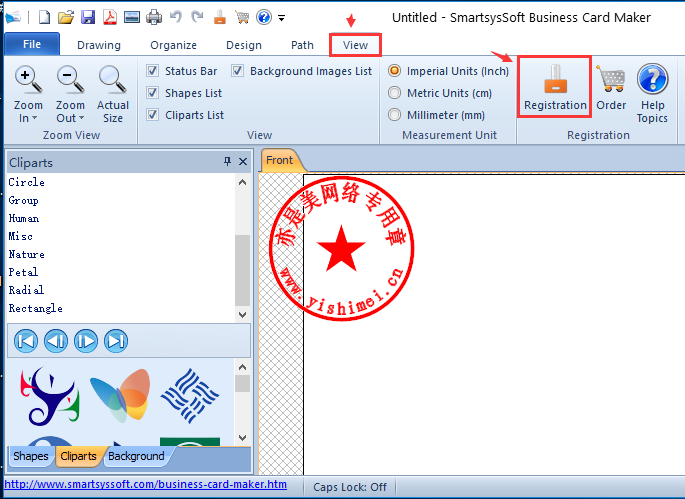Select the Nature clipart category
The width and height of the screenshot is (685, 499).
pyautogui.click(x=27, y=254)
